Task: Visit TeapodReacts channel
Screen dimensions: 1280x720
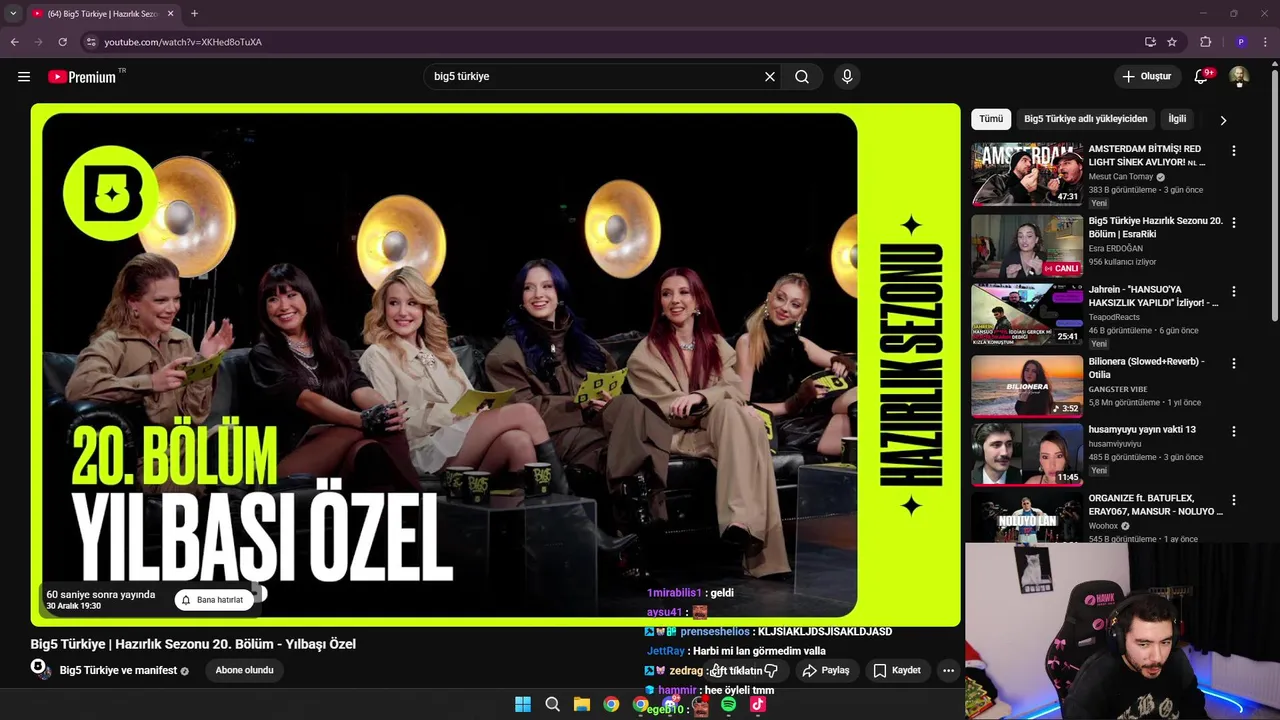Action: 1115,318
